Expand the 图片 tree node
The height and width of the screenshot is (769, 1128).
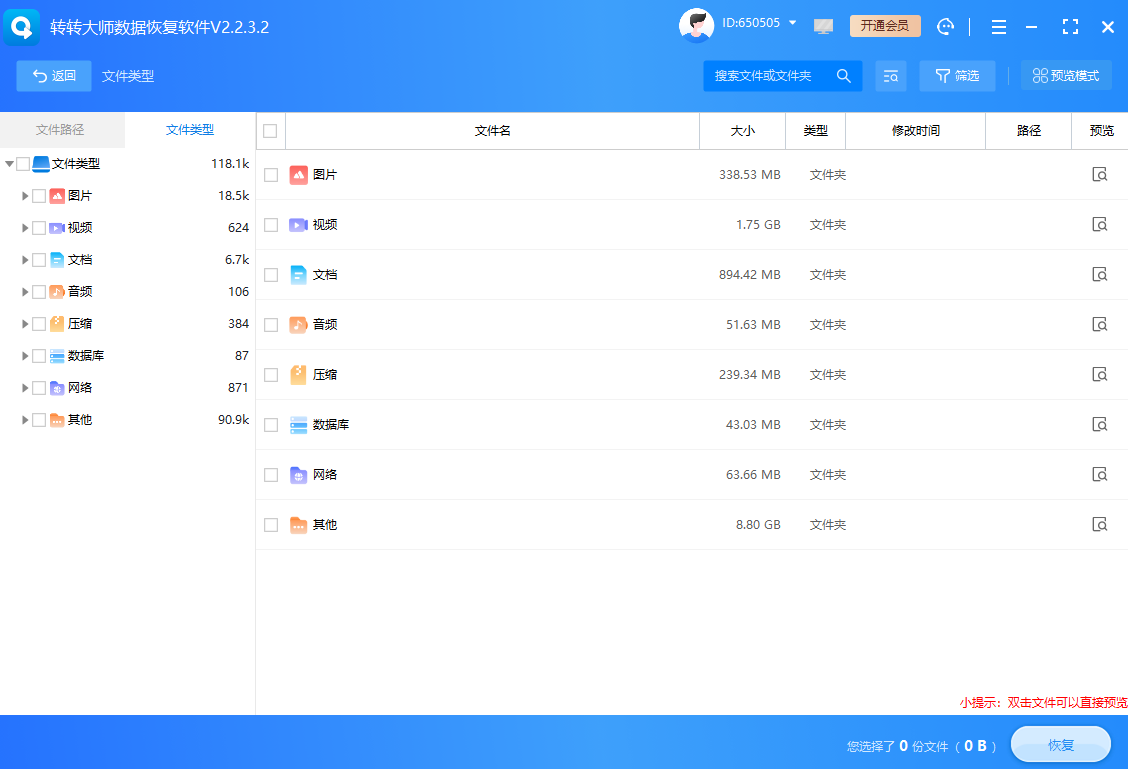pyautogui.click(x=24, y=195)
